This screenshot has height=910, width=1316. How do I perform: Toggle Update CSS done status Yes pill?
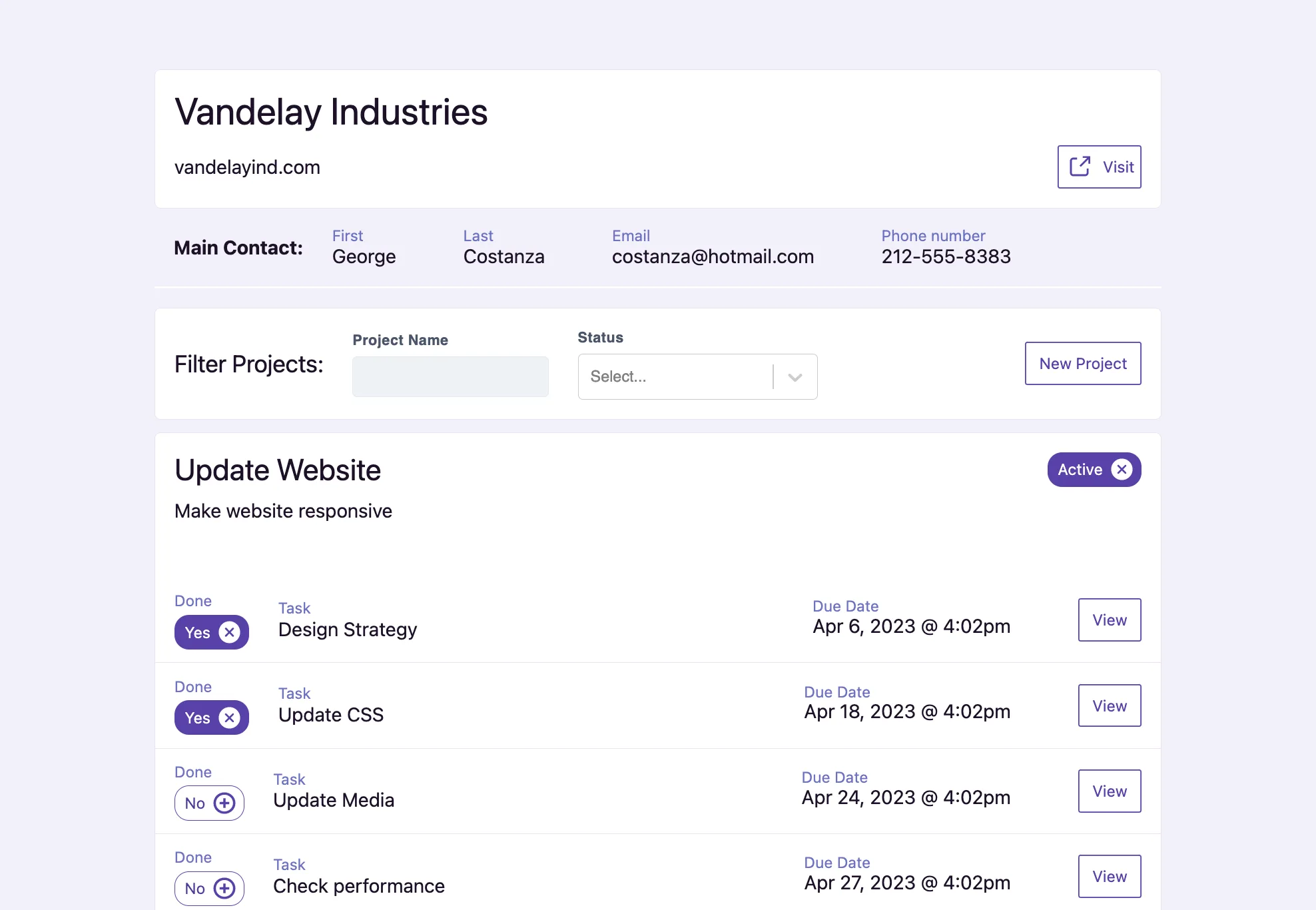212,717
